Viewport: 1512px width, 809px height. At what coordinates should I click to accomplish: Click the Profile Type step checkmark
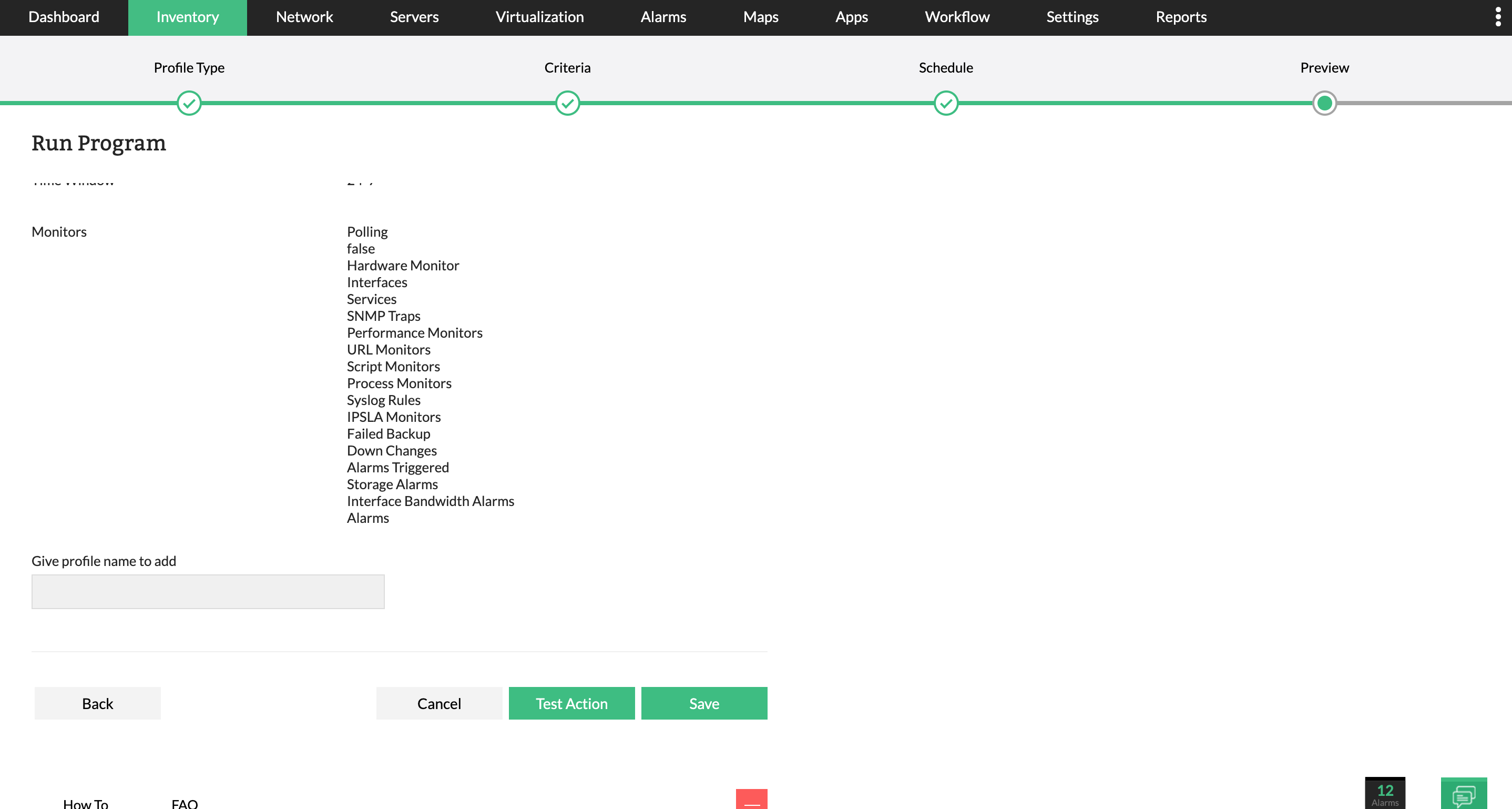[189, 103]
